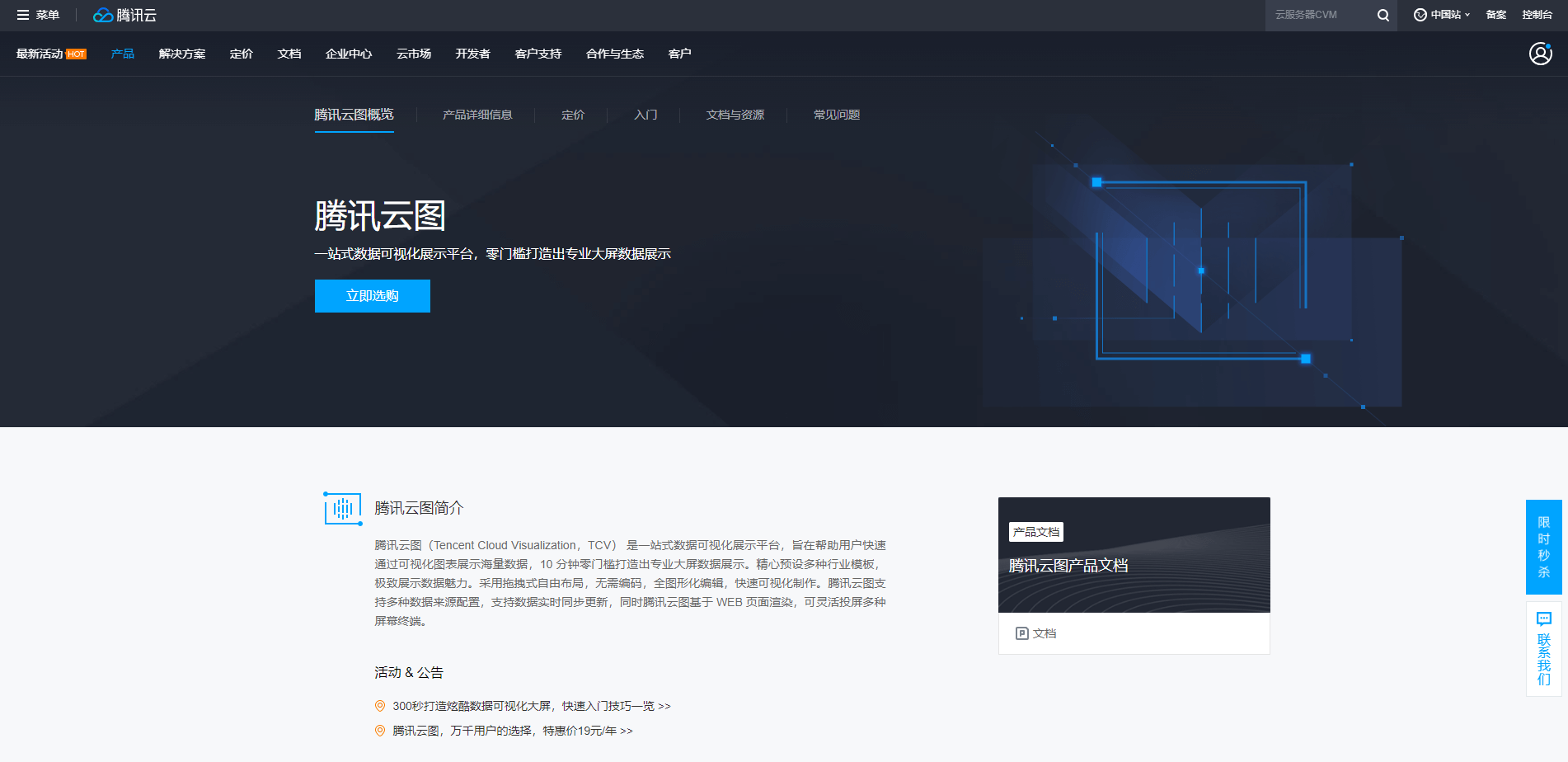
Task: Open 客户 in main navigation
Action: [x=680, y=54]
